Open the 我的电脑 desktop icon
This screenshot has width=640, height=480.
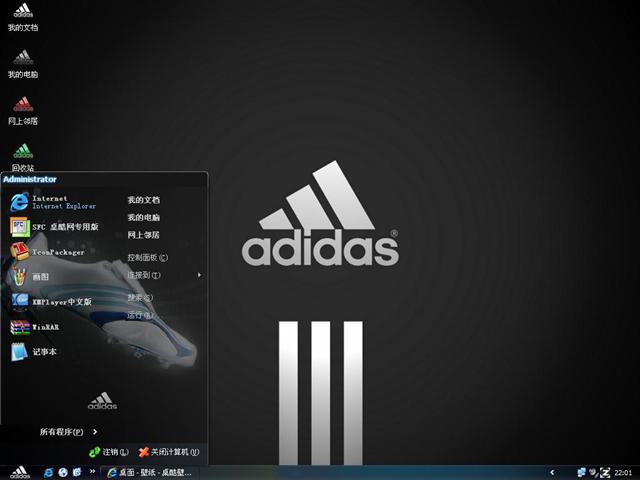tap(23, 64)
